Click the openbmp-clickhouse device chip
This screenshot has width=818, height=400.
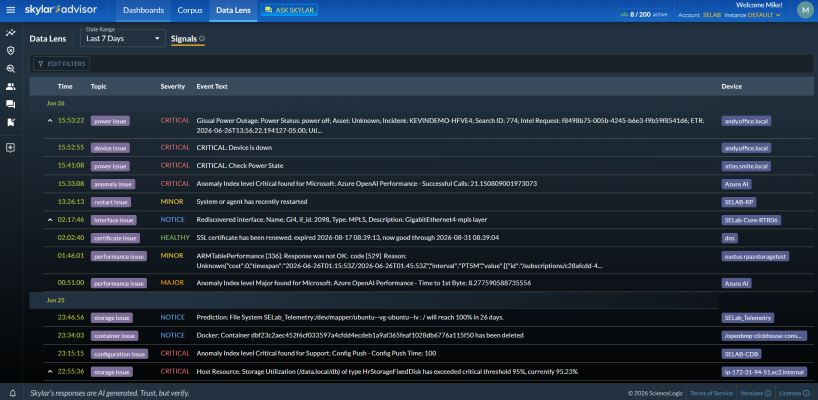764,336
